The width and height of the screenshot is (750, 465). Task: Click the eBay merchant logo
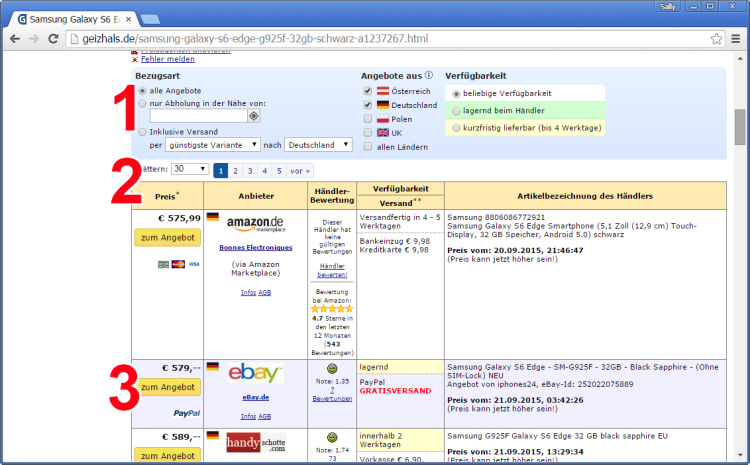pos(255,373)
